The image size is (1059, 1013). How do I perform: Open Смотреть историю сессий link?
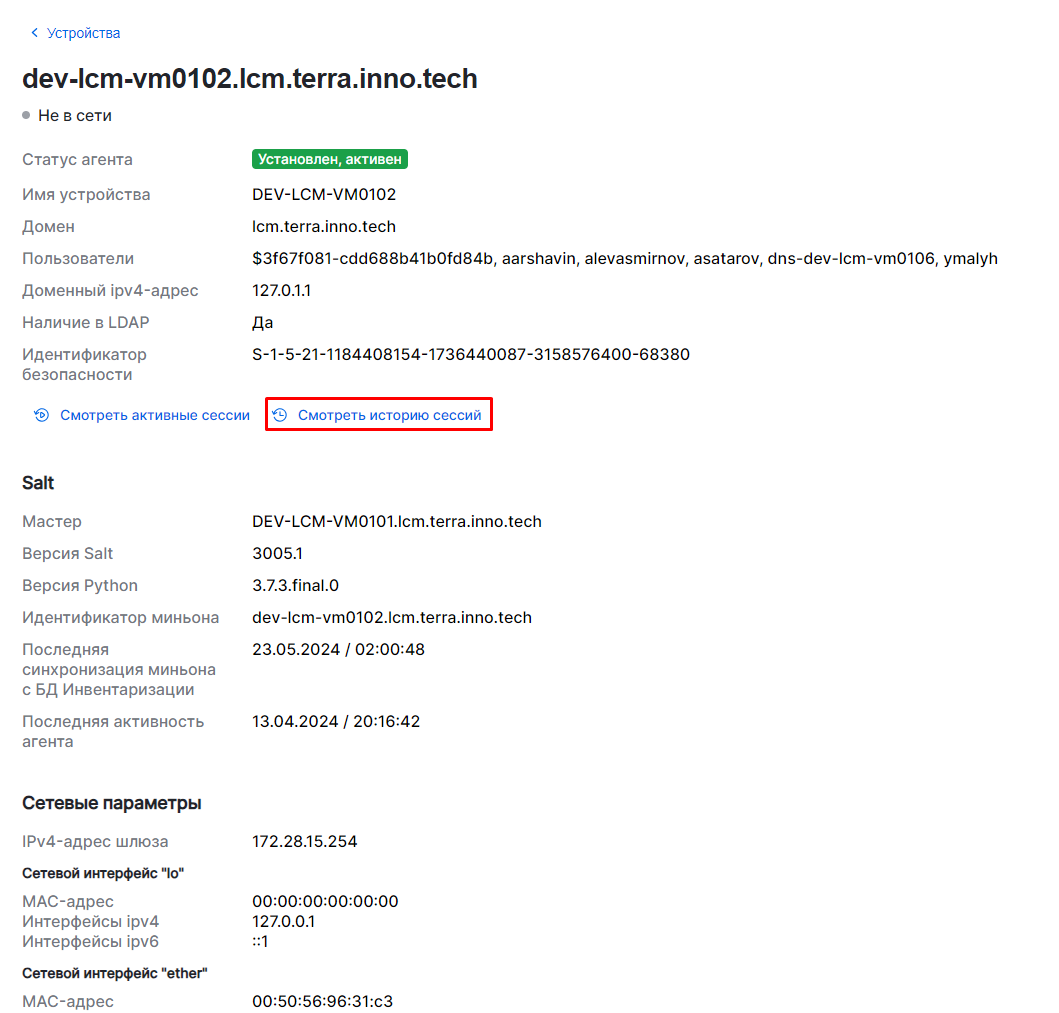pyautogui.click(x=389, y=415)
